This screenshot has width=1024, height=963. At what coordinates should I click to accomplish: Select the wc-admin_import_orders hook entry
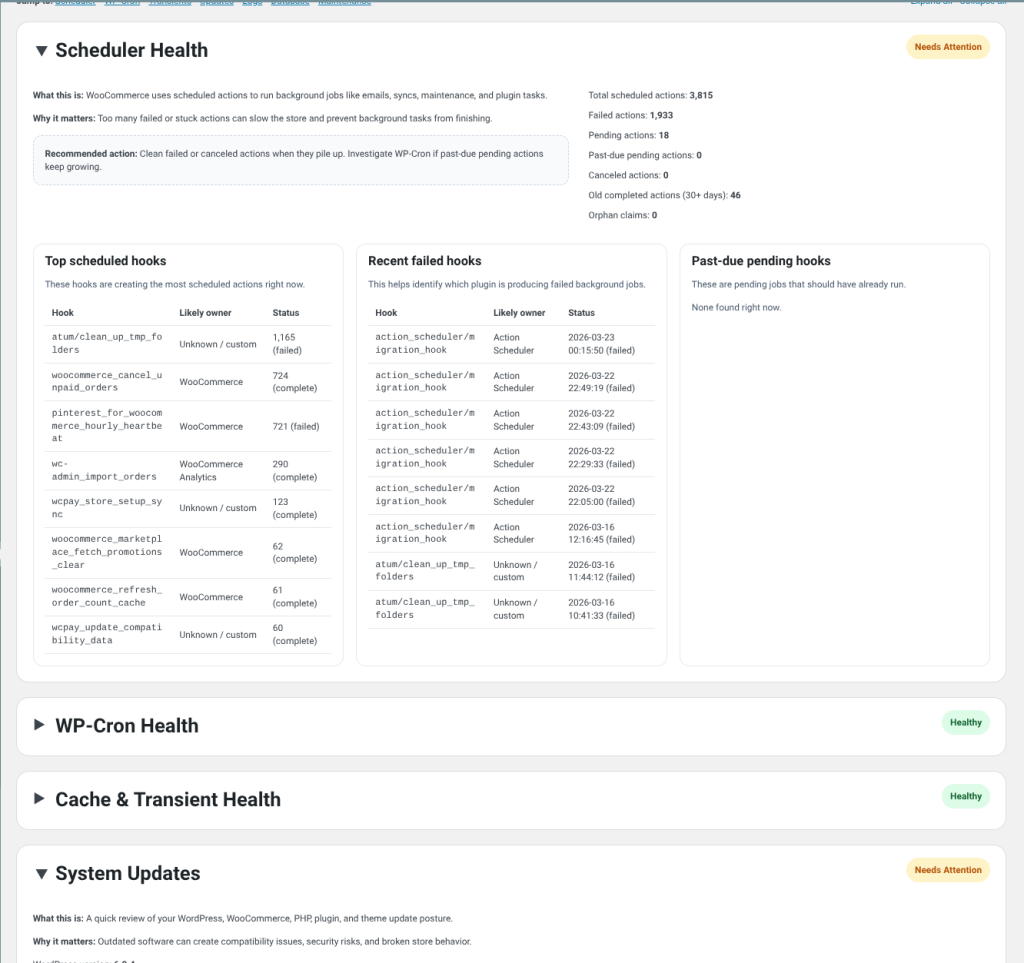click(104, 470)
